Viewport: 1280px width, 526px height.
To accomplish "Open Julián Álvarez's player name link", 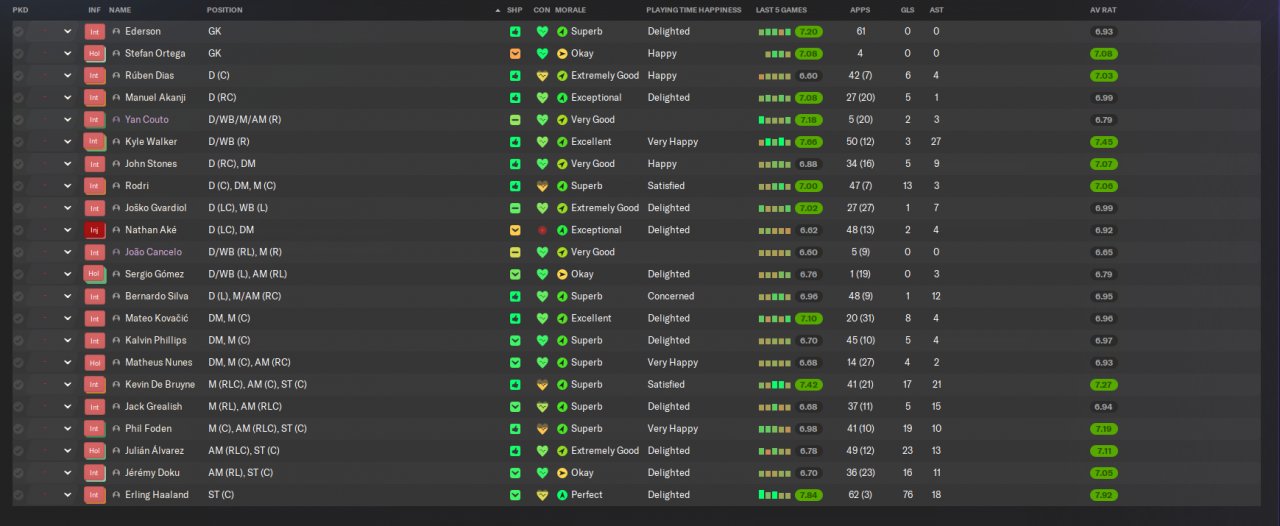I will tap(154, 451).
